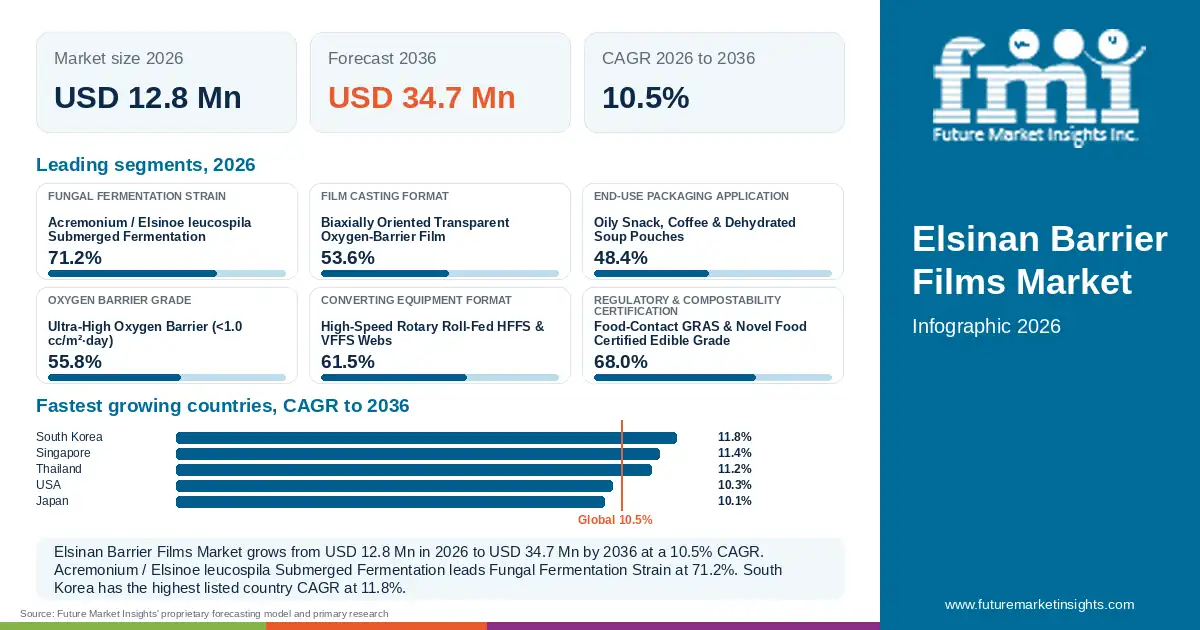Click the Leading segments, 2026 heading
The height and width of the screenshot is (630, 1200).
(x=146, y=165)
